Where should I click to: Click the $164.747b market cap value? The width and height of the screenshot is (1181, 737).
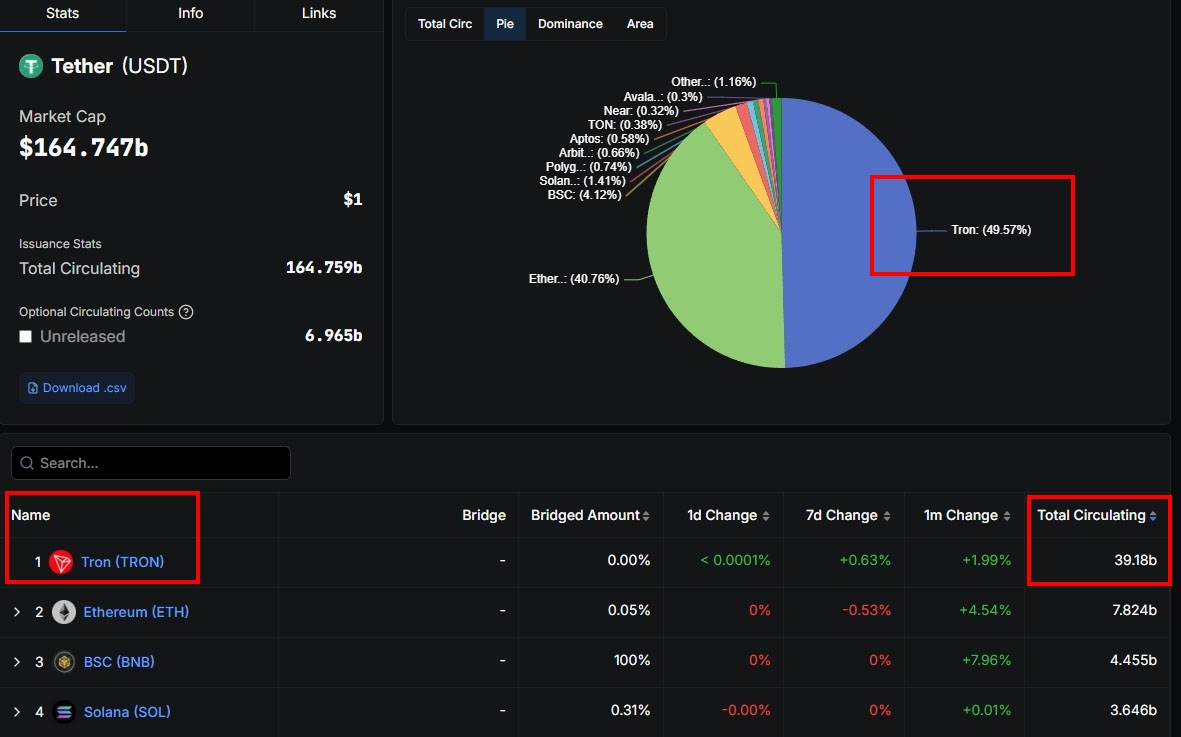84,148
